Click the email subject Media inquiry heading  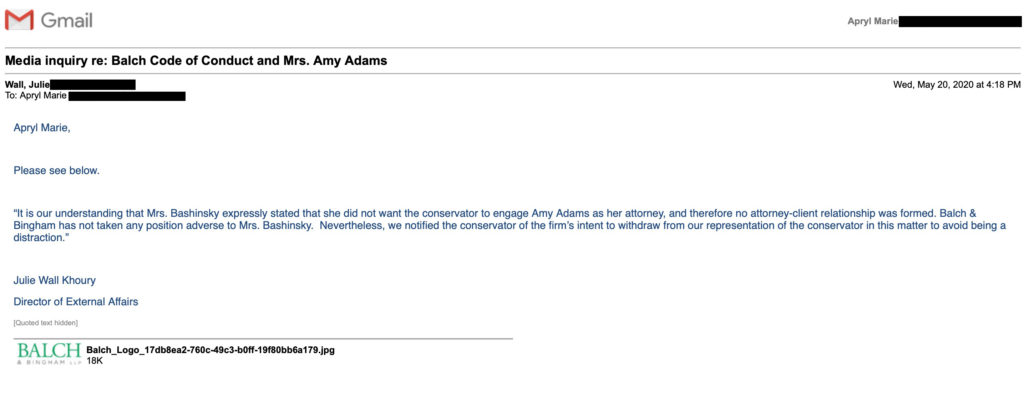tap(196, 61)
